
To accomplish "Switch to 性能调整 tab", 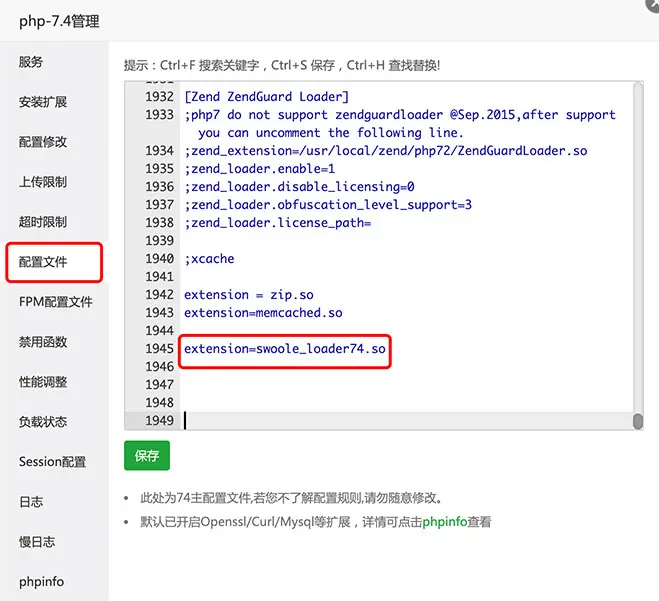I will coord(43,382).
